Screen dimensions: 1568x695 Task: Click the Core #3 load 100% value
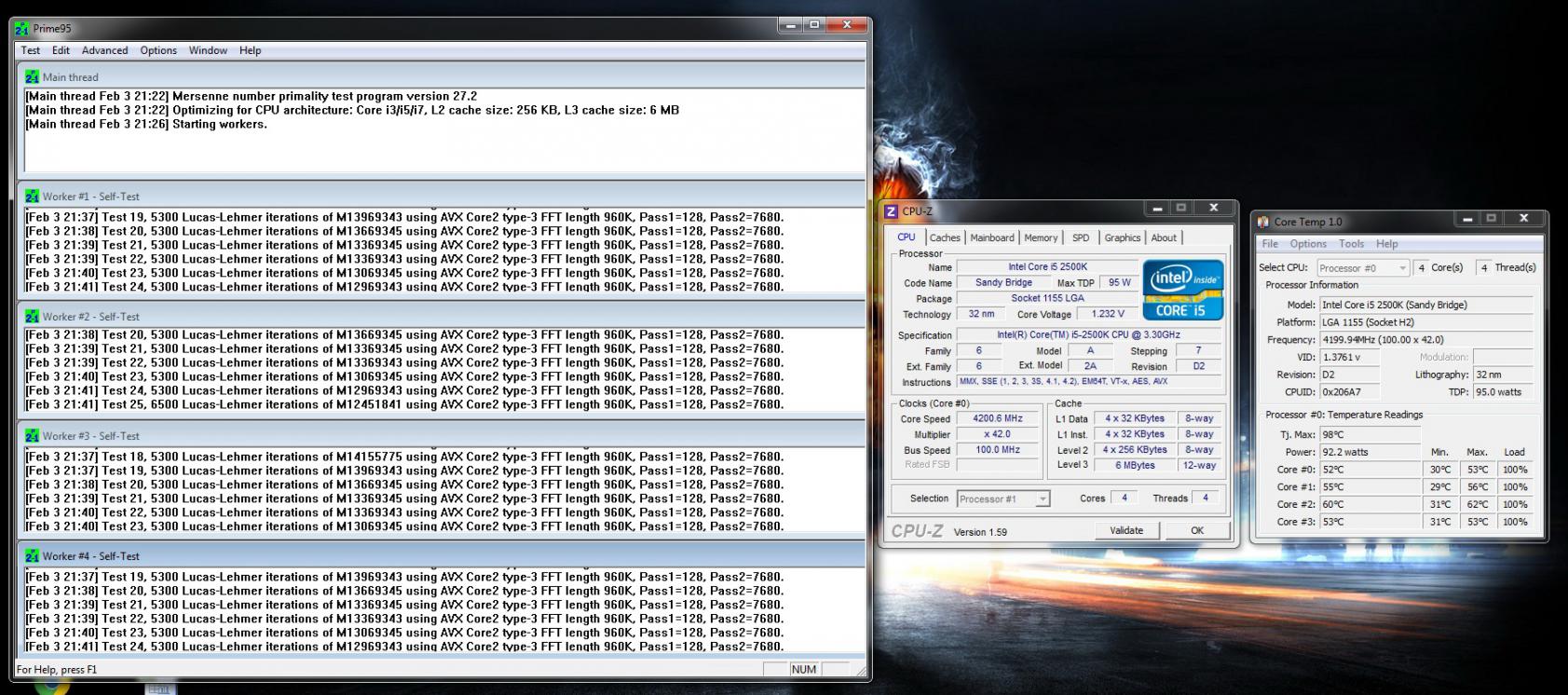pyautogui.click(x=1515, y=523)
